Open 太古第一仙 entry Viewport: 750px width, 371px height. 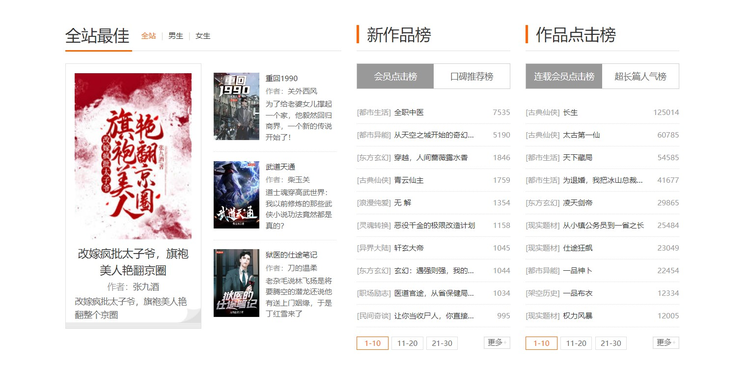pos(581,135)
